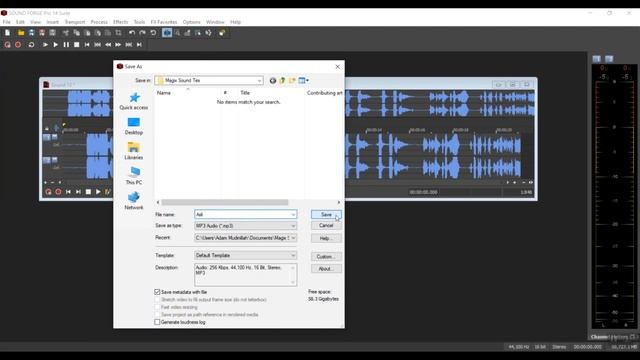Click Stop in the Sound window transport
Viewport: 640px width, 360px height.
(x=88, y=192)
